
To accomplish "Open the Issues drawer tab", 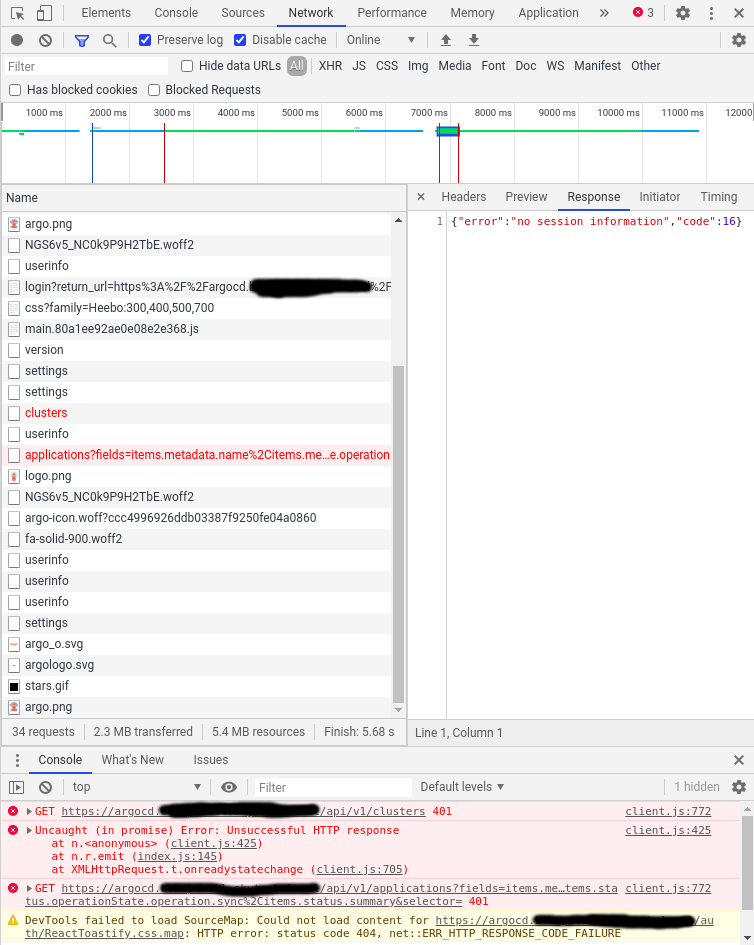I will [210, 759].
